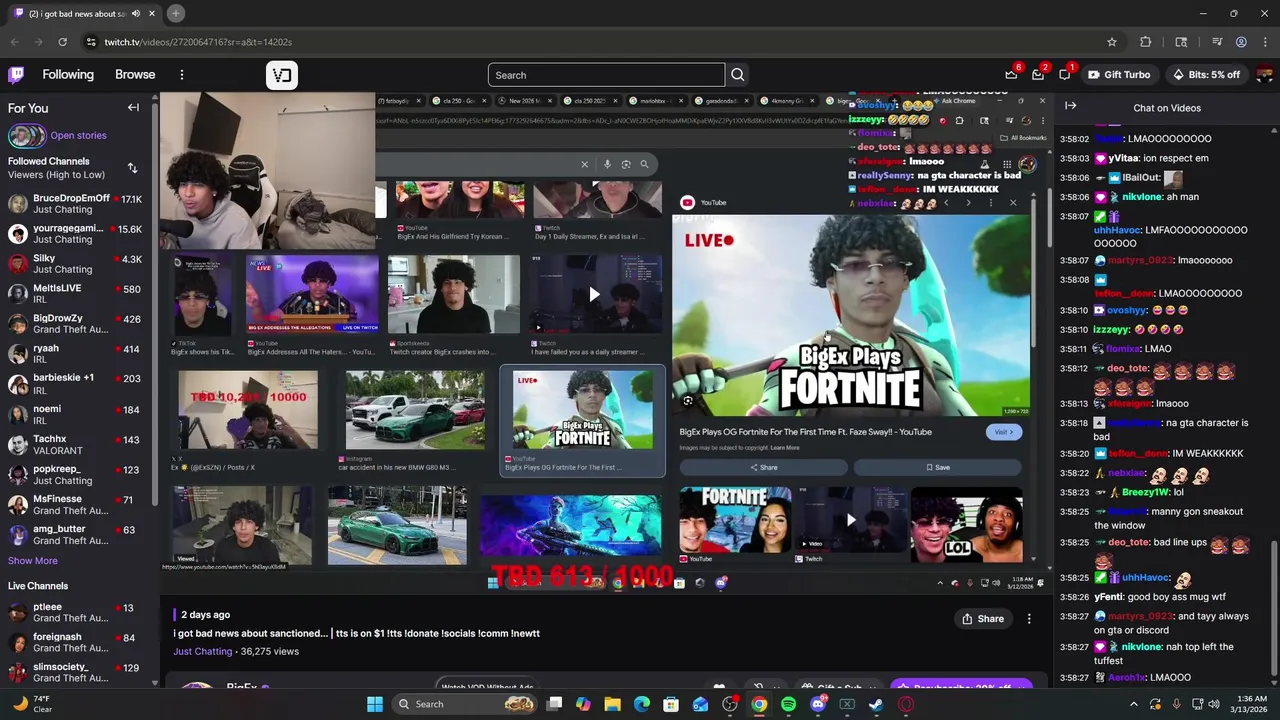Sort followed channels by viewers

tap(132, 168)
